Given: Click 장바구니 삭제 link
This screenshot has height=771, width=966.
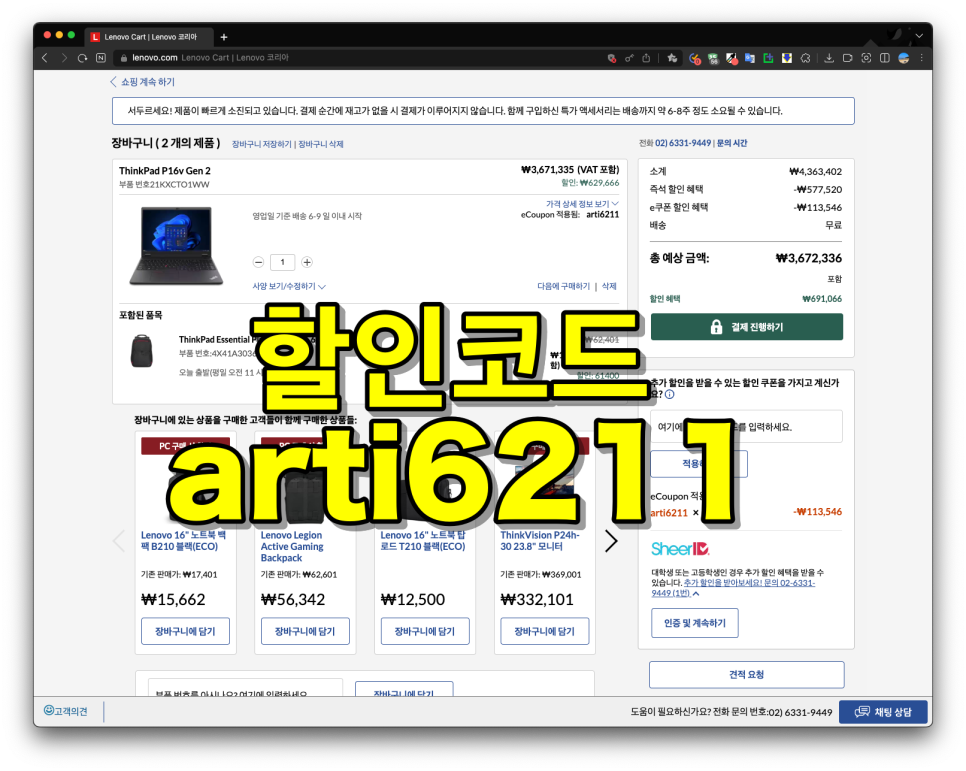Looking at the screenshot, I should [x=320, y=144].
